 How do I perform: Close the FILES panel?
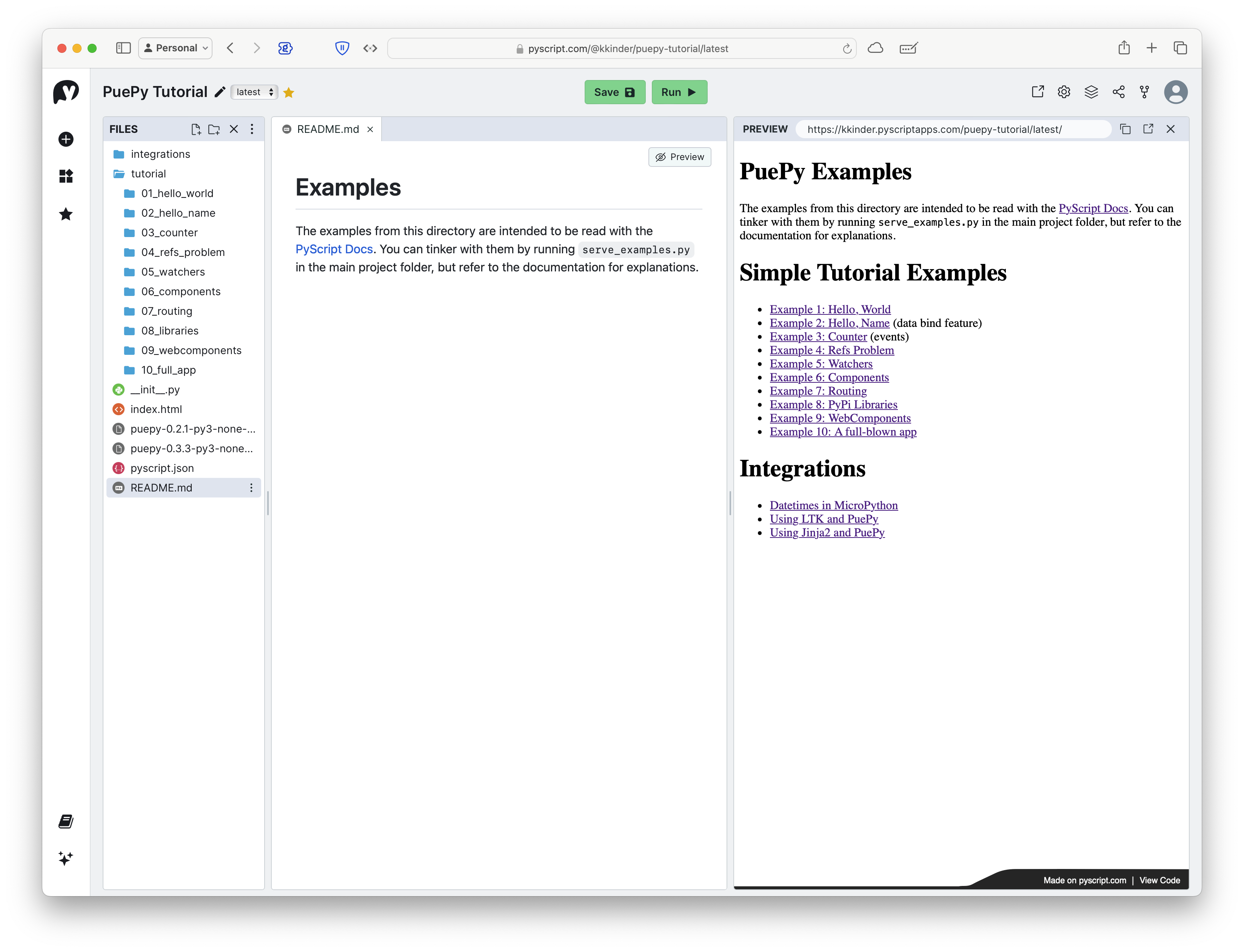(x=234, y=129)
